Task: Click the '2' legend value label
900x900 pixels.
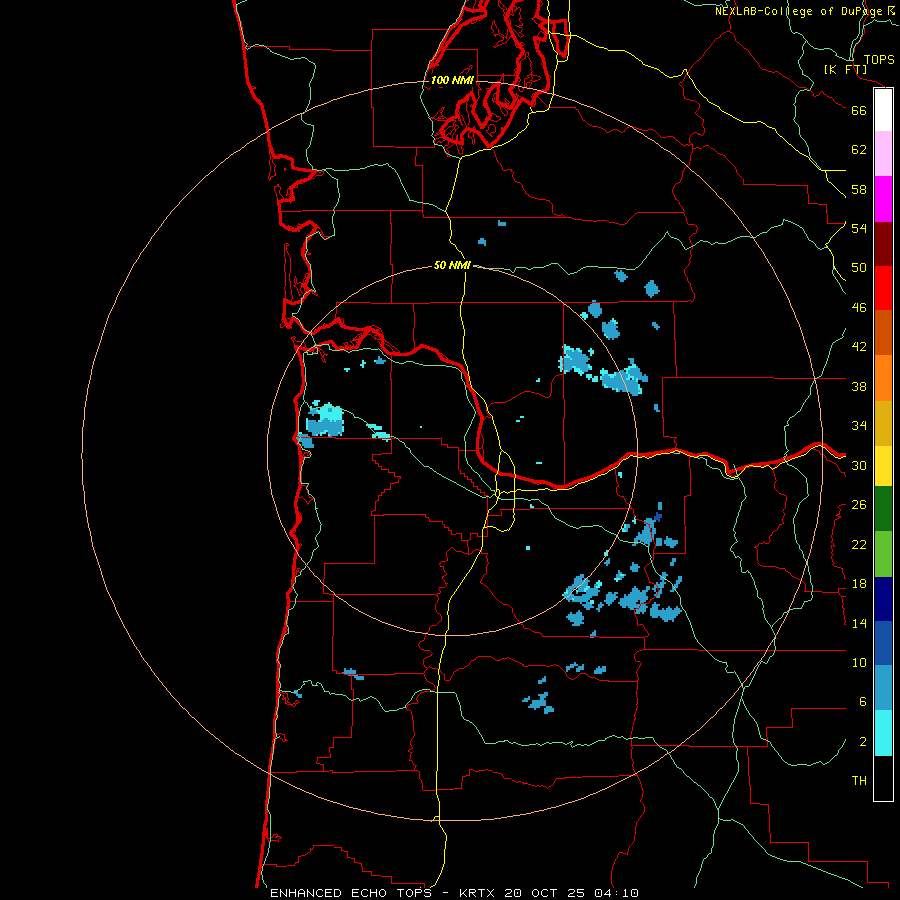Action: 863,742
